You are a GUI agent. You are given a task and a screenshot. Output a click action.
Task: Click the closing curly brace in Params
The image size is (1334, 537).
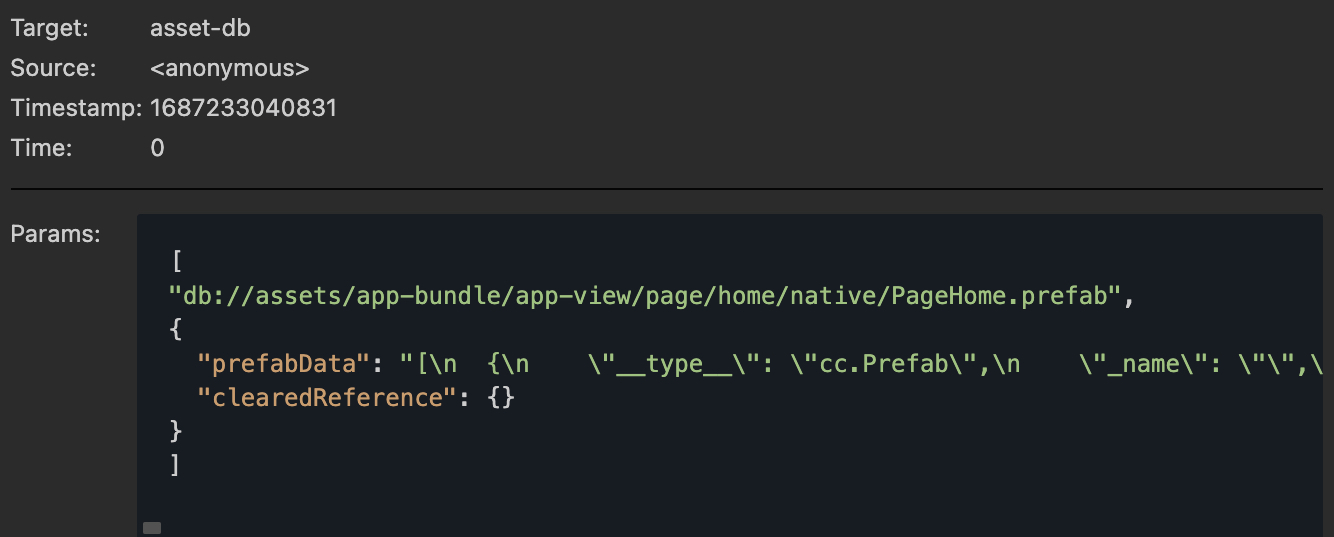[177, 431]
